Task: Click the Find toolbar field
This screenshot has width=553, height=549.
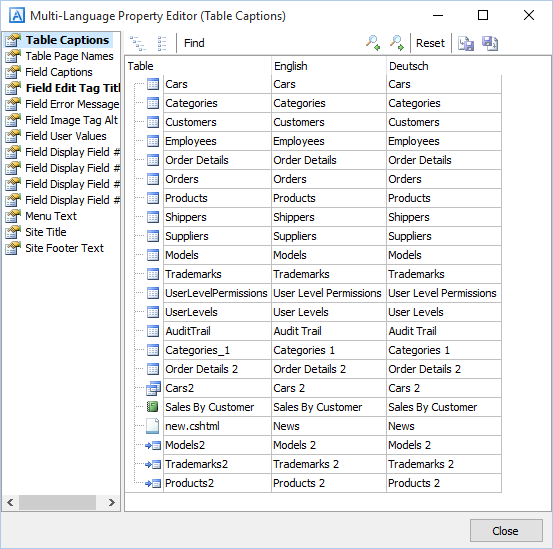Action: 194,43
